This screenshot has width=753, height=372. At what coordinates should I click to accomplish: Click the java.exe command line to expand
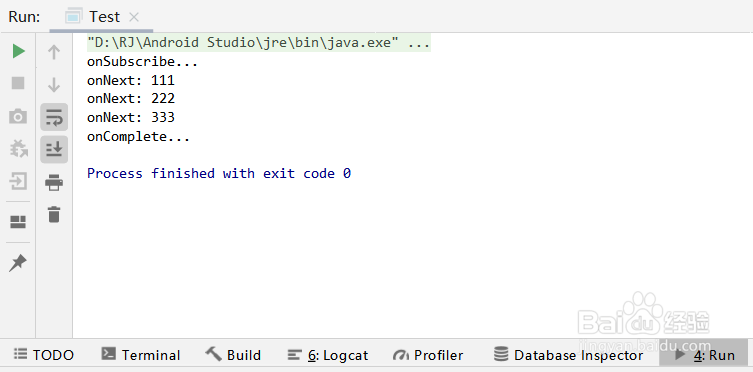coord(258,43)
